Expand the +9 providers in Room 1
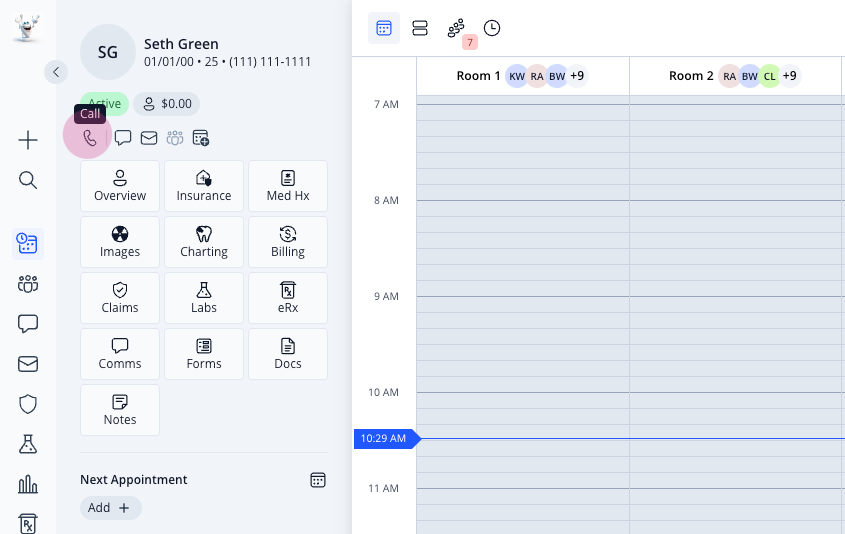Viewport: 845px width, 534px height. pos(577,76)
